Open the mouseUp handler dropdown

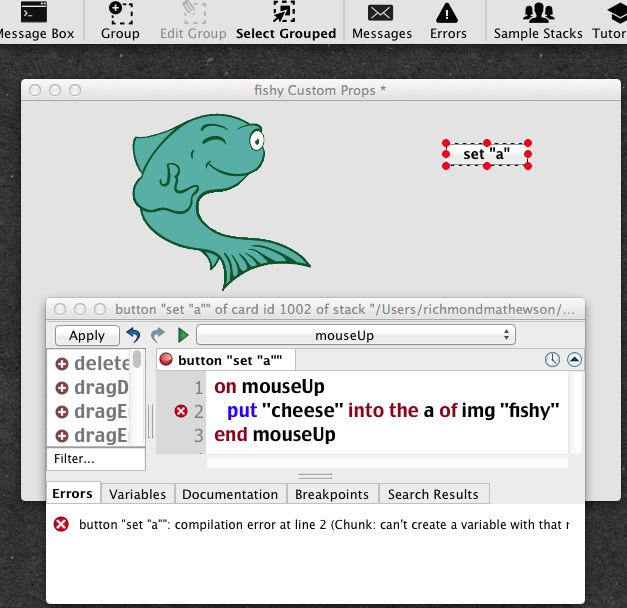pyautogui.click(x=356, y=336)
